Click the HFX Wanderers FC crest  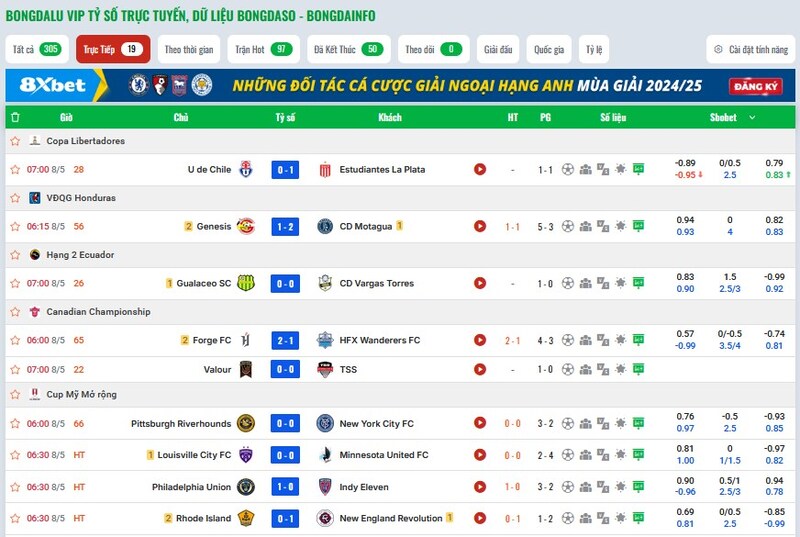point(325,340)
